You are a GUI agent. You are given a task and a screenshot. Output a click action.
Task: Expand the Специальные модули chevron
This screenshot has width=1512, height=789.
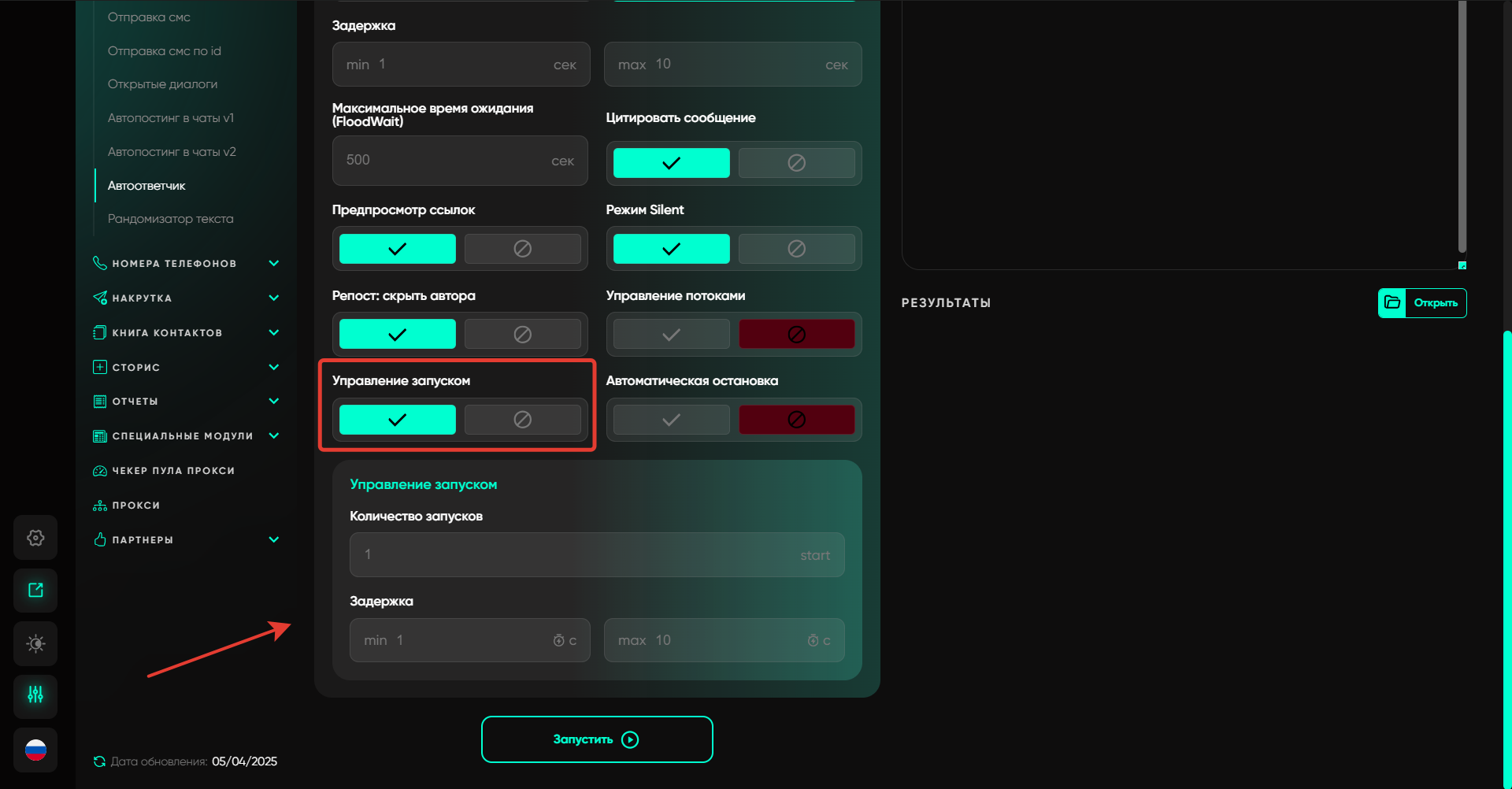[273, 435]
